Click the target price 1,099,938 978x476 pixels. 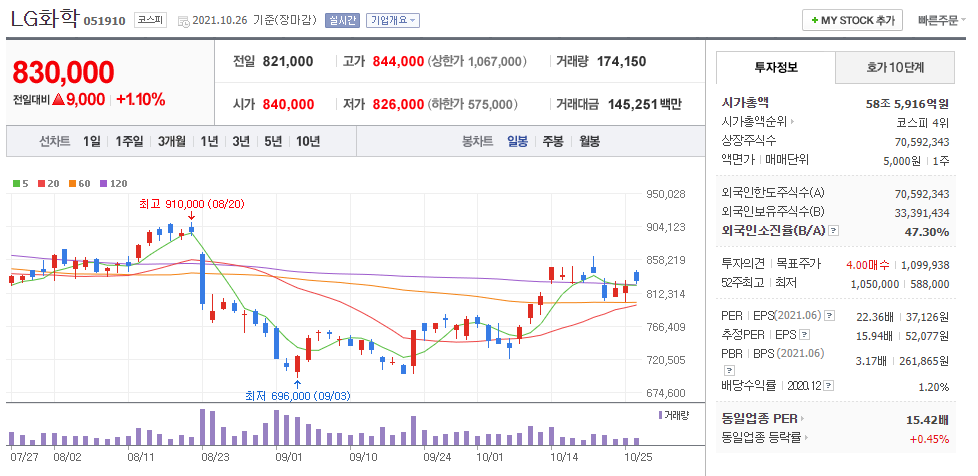tap(926, 265)
